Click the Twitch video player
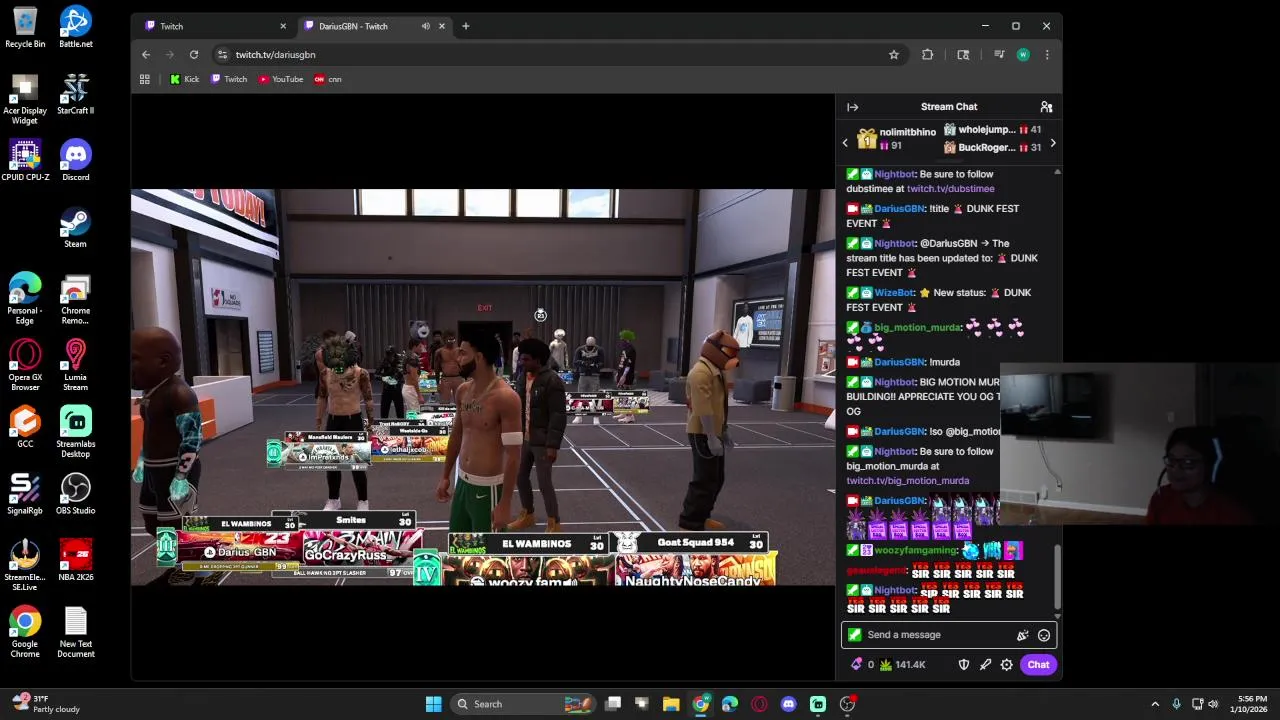The width and height of the screenshot is (1280, 720). tap(483, 387)
